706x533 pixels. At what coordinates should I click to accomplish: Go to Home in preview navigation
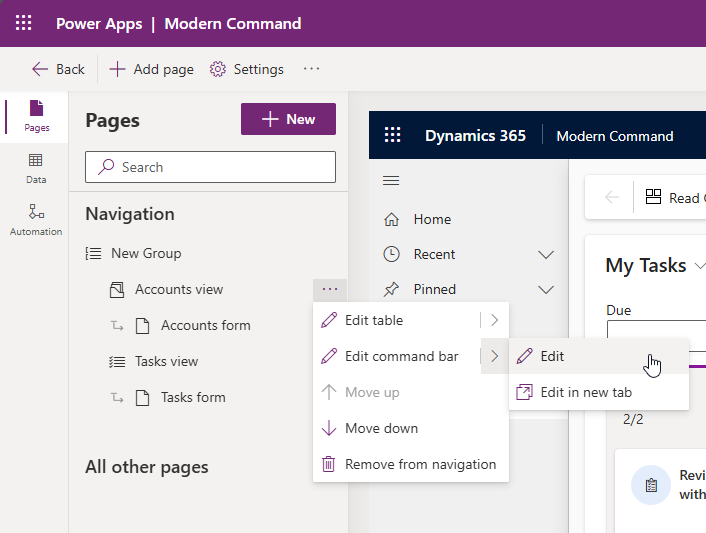(x=432, y=219)
